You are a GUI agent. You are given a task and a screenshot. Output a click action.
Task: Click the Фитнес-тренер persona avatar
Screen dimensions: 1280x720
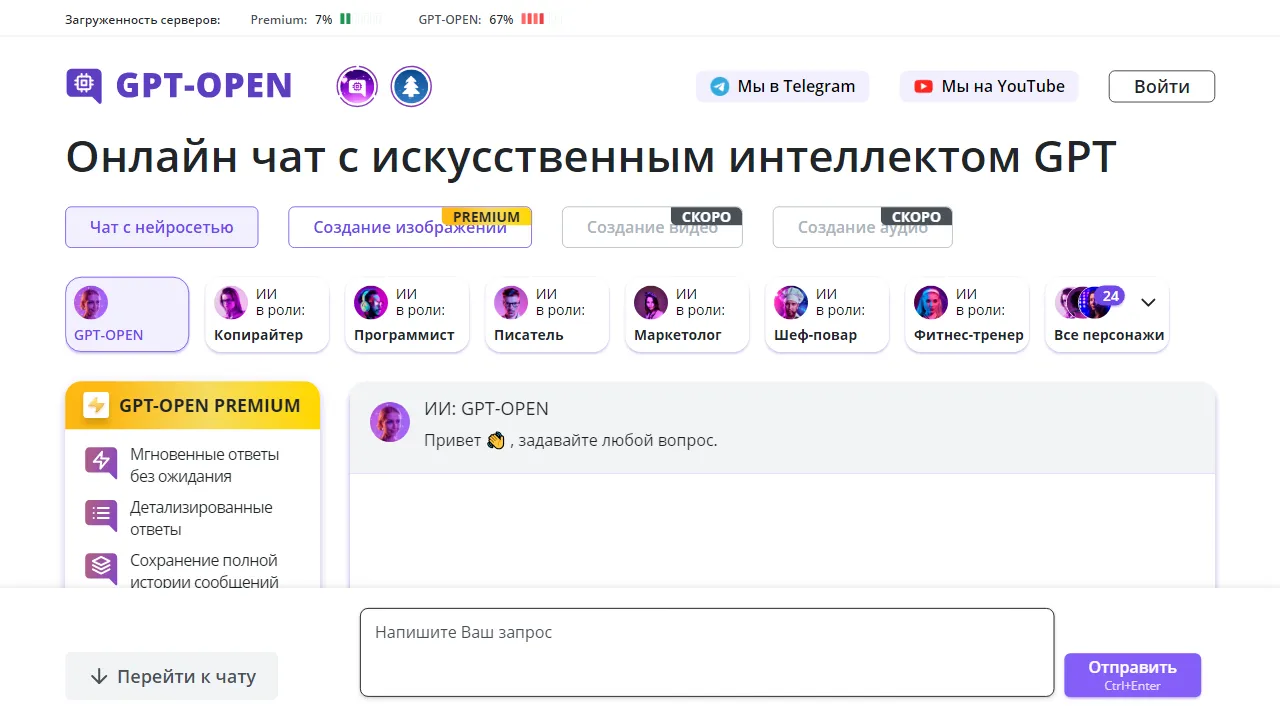[x=931, y=302]
